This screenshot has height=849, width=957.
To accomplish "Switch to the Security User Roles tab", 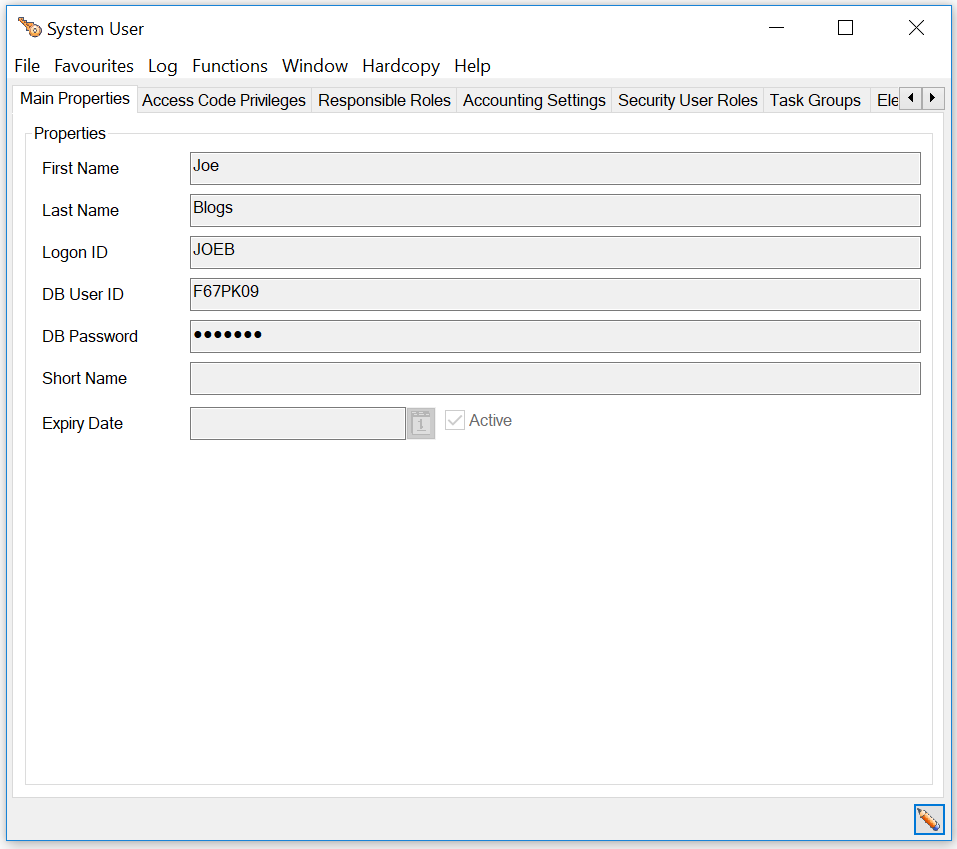I will [x=688, y=100].
